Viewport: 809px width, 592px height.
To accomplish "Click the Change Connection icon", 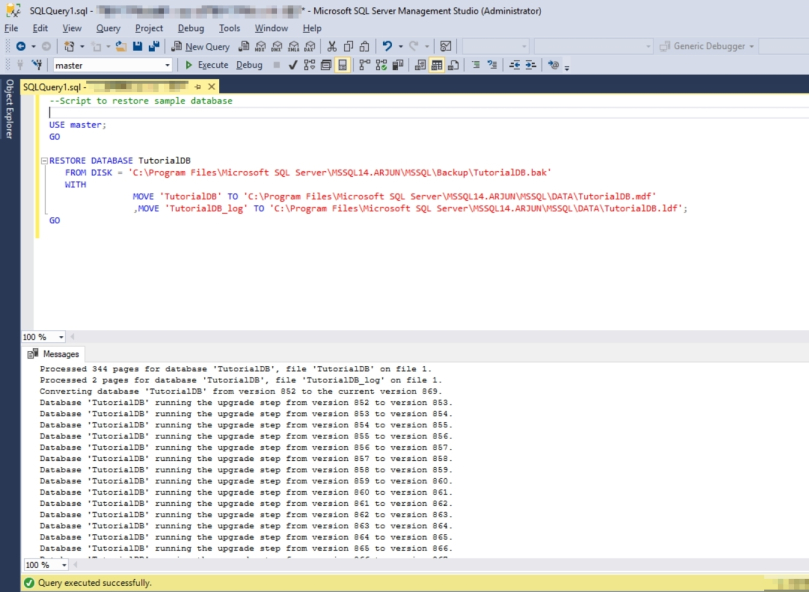I will (37, 65).
